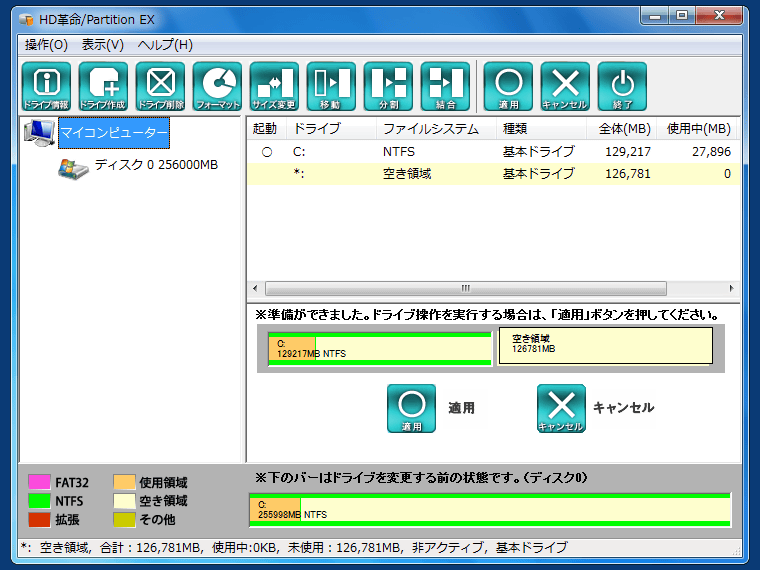
Task: Click Cancel (キャンセル) in the toolbar
Action: (565, 86)
